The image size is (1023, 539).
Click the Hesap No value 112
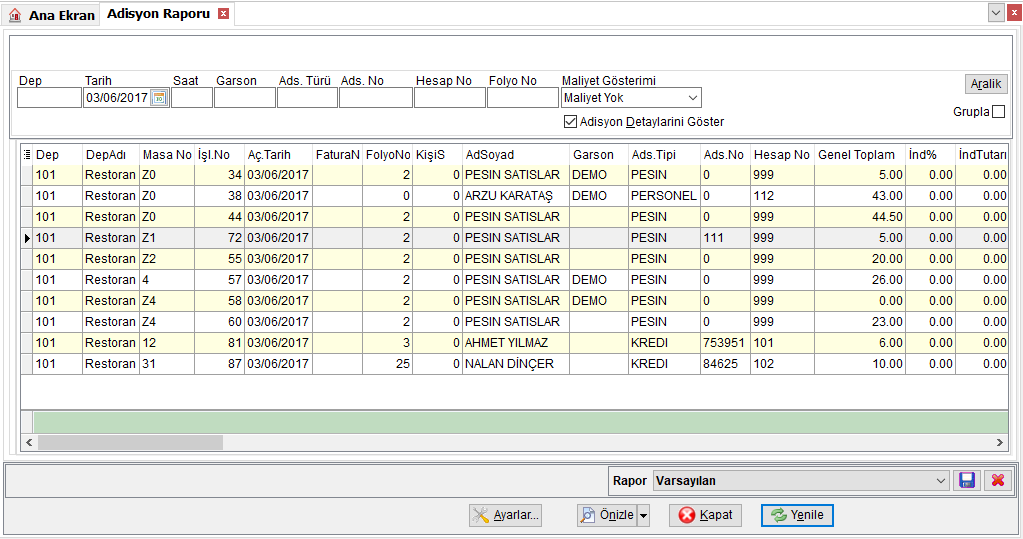(x=782, y=196)
